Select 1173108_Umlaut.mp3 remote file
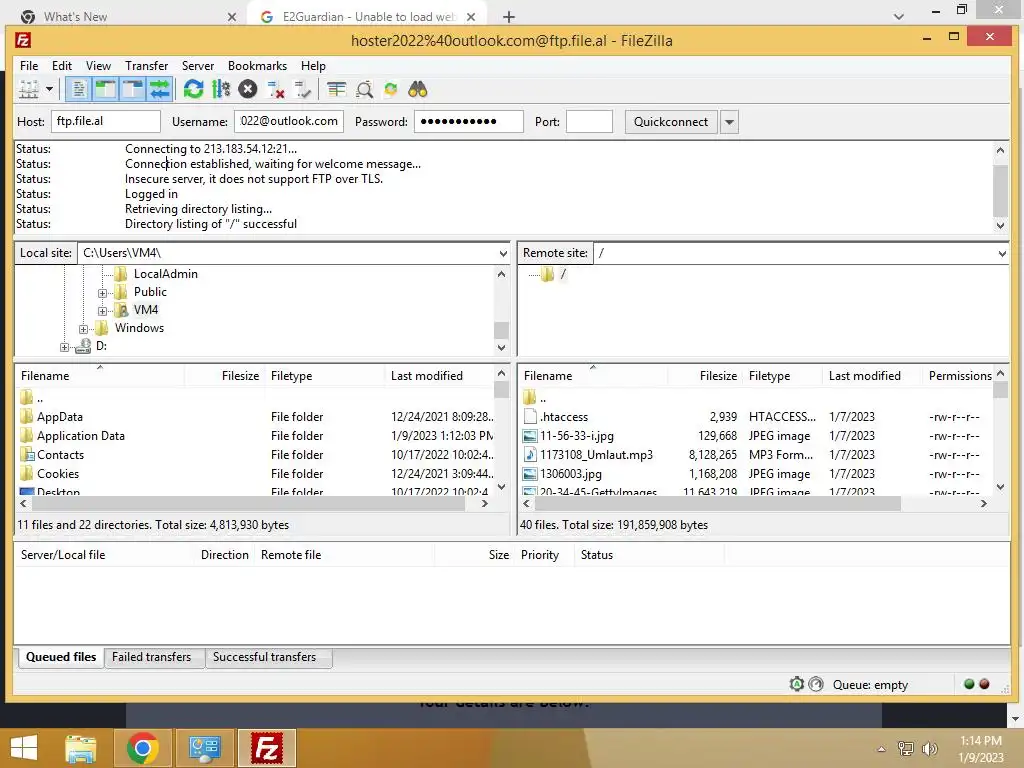The width and height of the screenshot is (1024, 768). tap(758, 455)
